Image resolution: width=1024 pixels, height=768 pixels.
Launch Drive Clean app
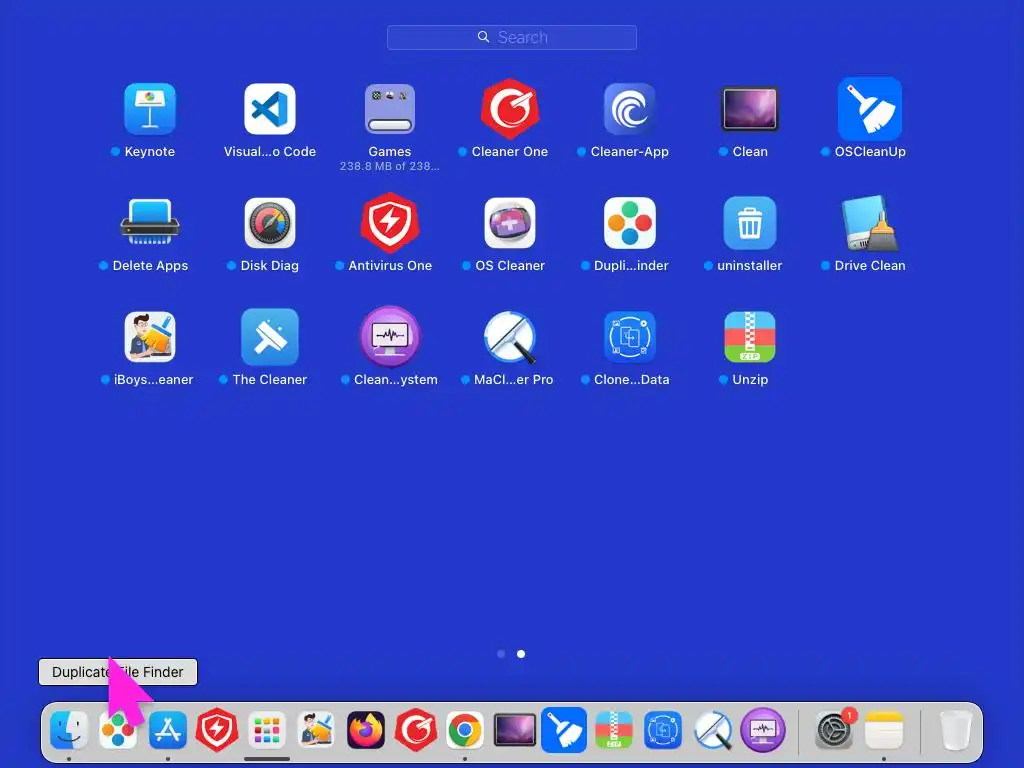870,223
